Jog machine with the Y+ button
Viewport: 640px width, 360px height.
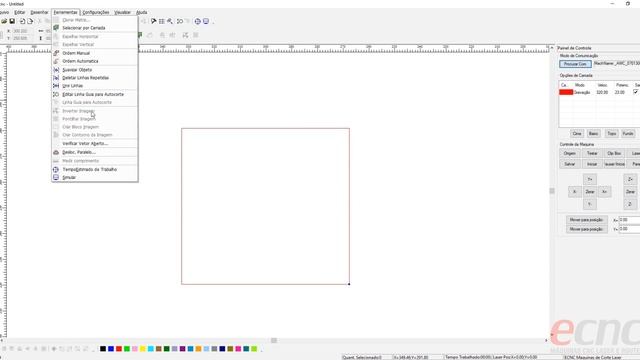pos(590,180)
